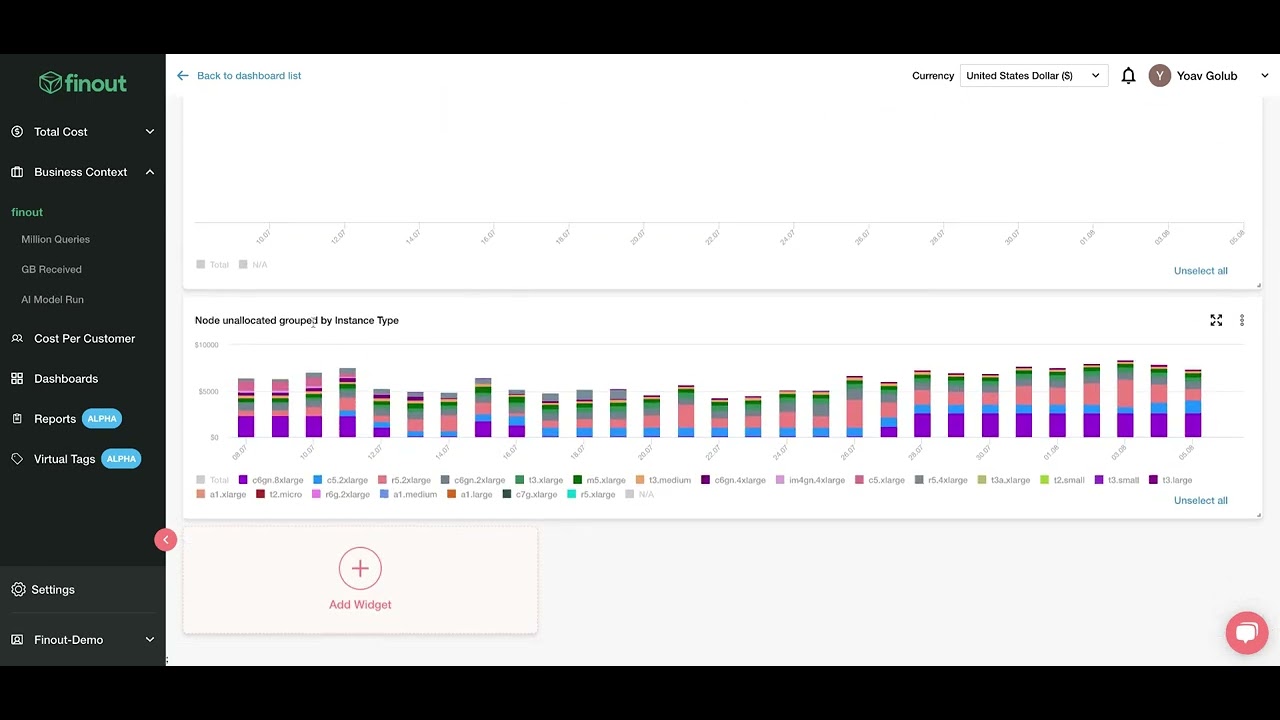This screenshot has height=720, width=1280.
Task: Click the Cost Per Customer people icon
Action: coord(17,339)
